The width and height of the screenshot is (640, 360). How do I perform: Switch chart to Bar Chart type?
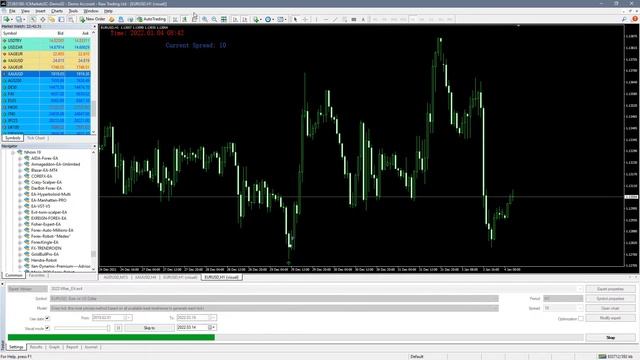click(x=175, y=19)
